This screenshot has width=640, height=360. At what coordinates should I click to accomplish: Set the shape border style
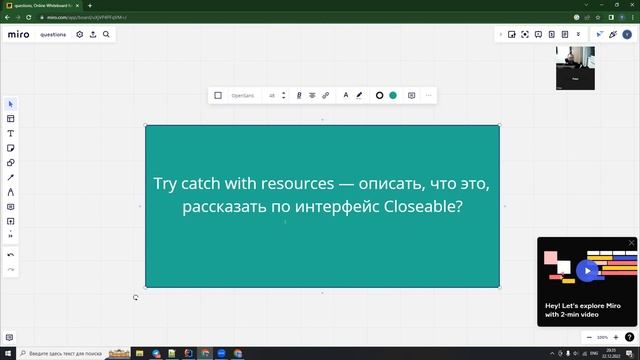coord(380,96)
